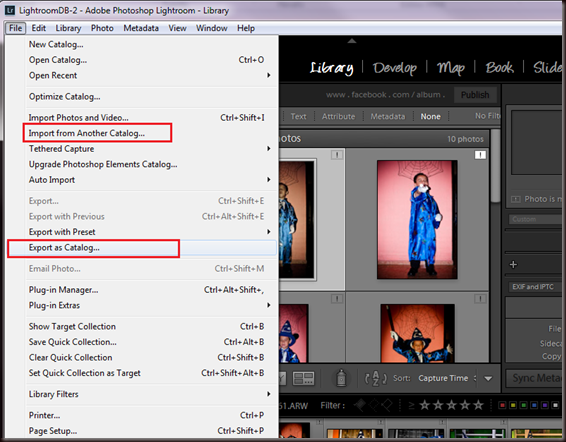This screenshot has width=566, height=442.
Task: Switch to the Develop module
Action: pyautogui.click(x=395, y=68)
